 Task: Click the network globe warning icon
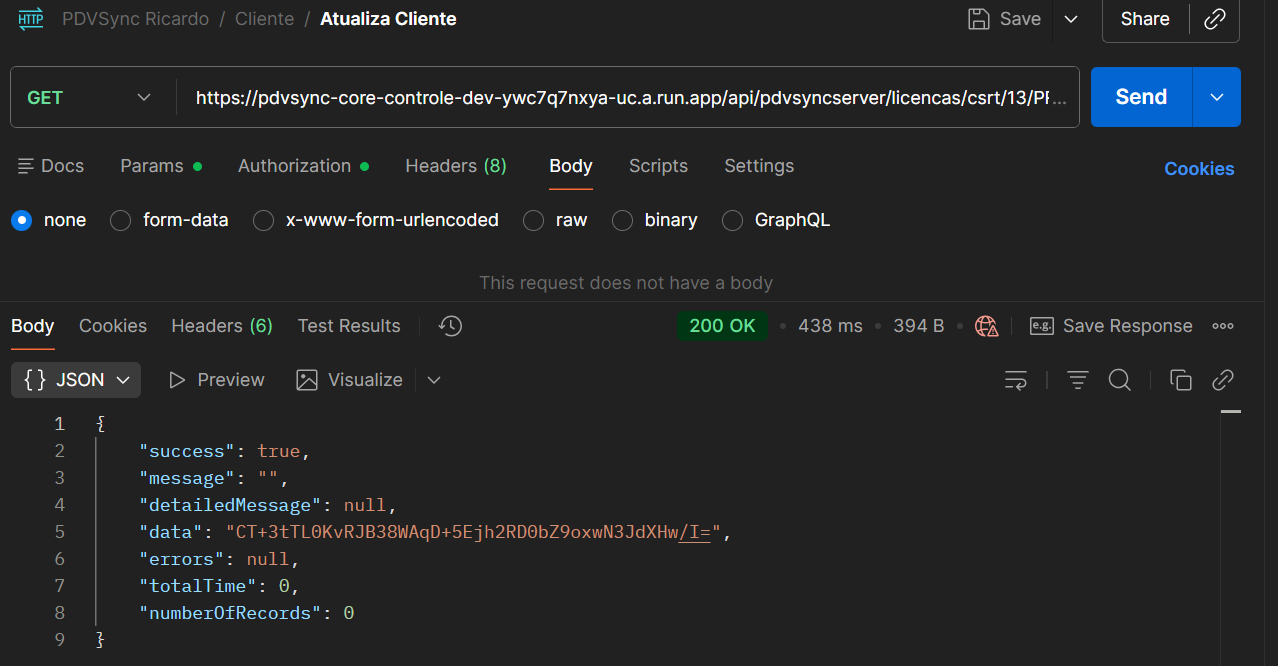(x=987, y=326)
